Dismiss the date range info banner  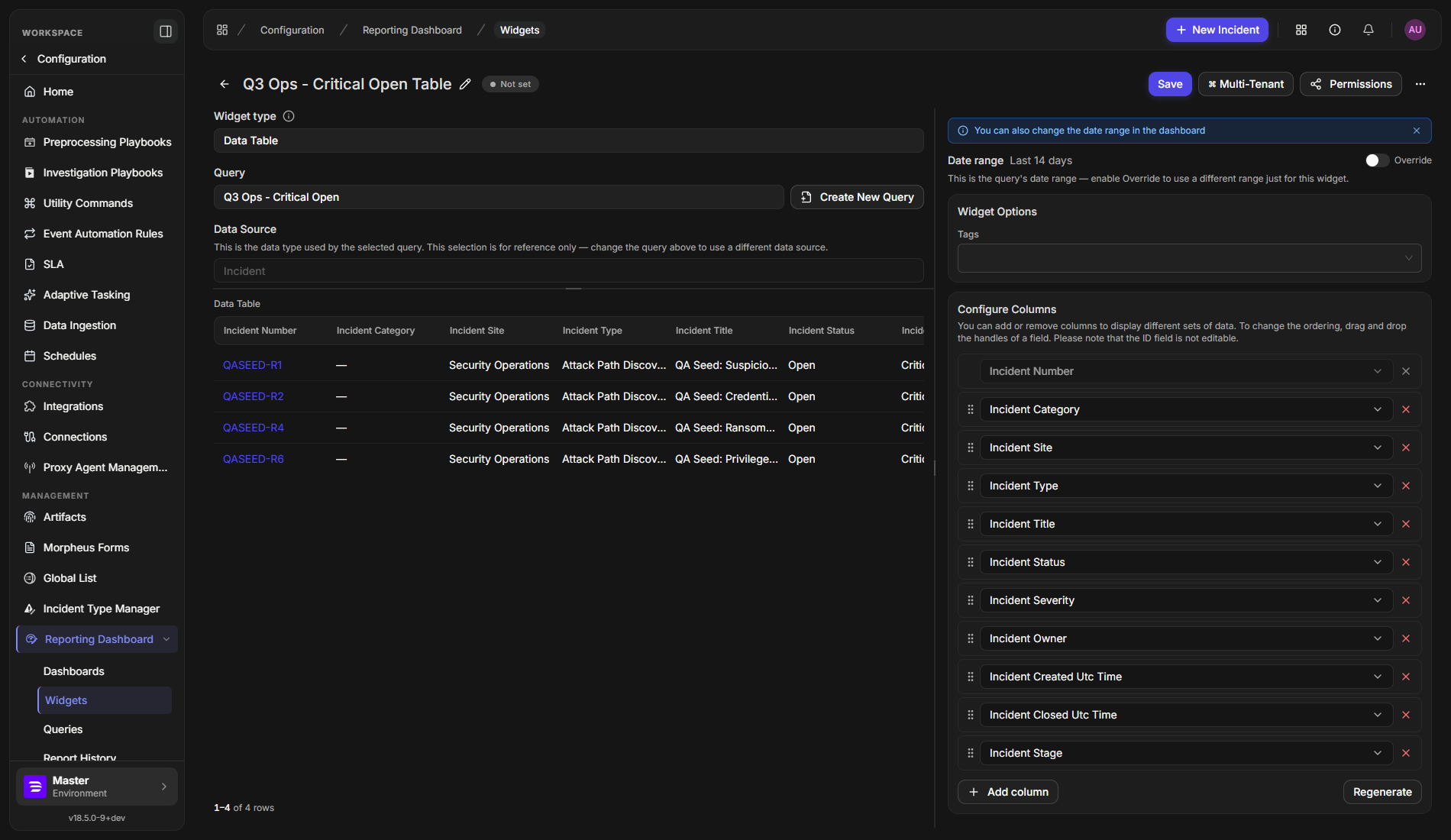click(x=1417, y=131)
